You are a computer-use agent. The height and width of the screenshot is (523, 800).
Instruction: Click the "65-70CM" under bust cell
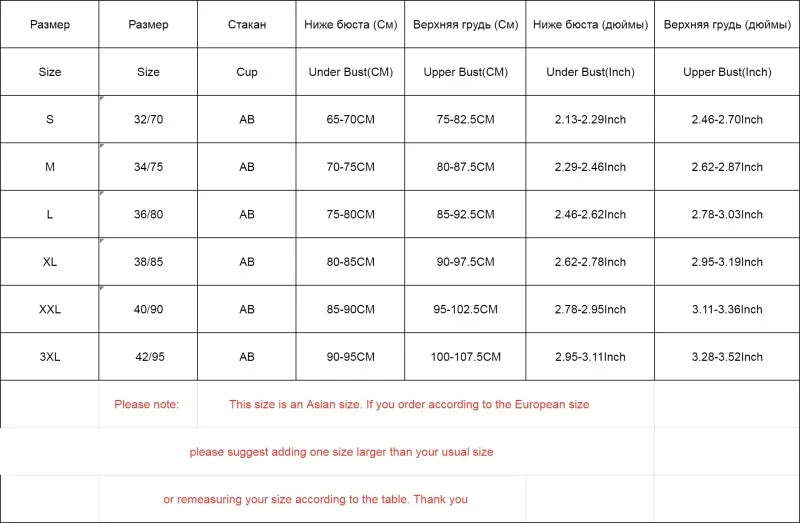[352, 120]
